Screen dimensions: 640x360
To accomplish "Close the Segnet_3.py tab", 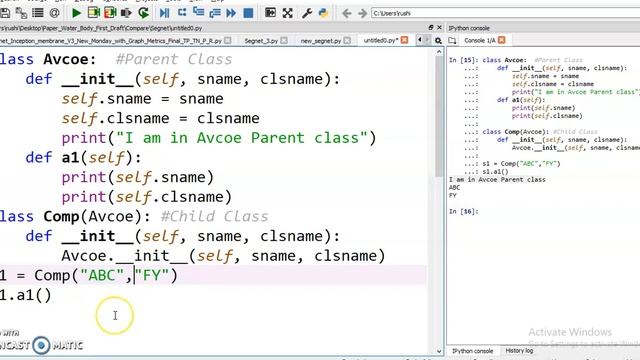I will click(284, 40).
